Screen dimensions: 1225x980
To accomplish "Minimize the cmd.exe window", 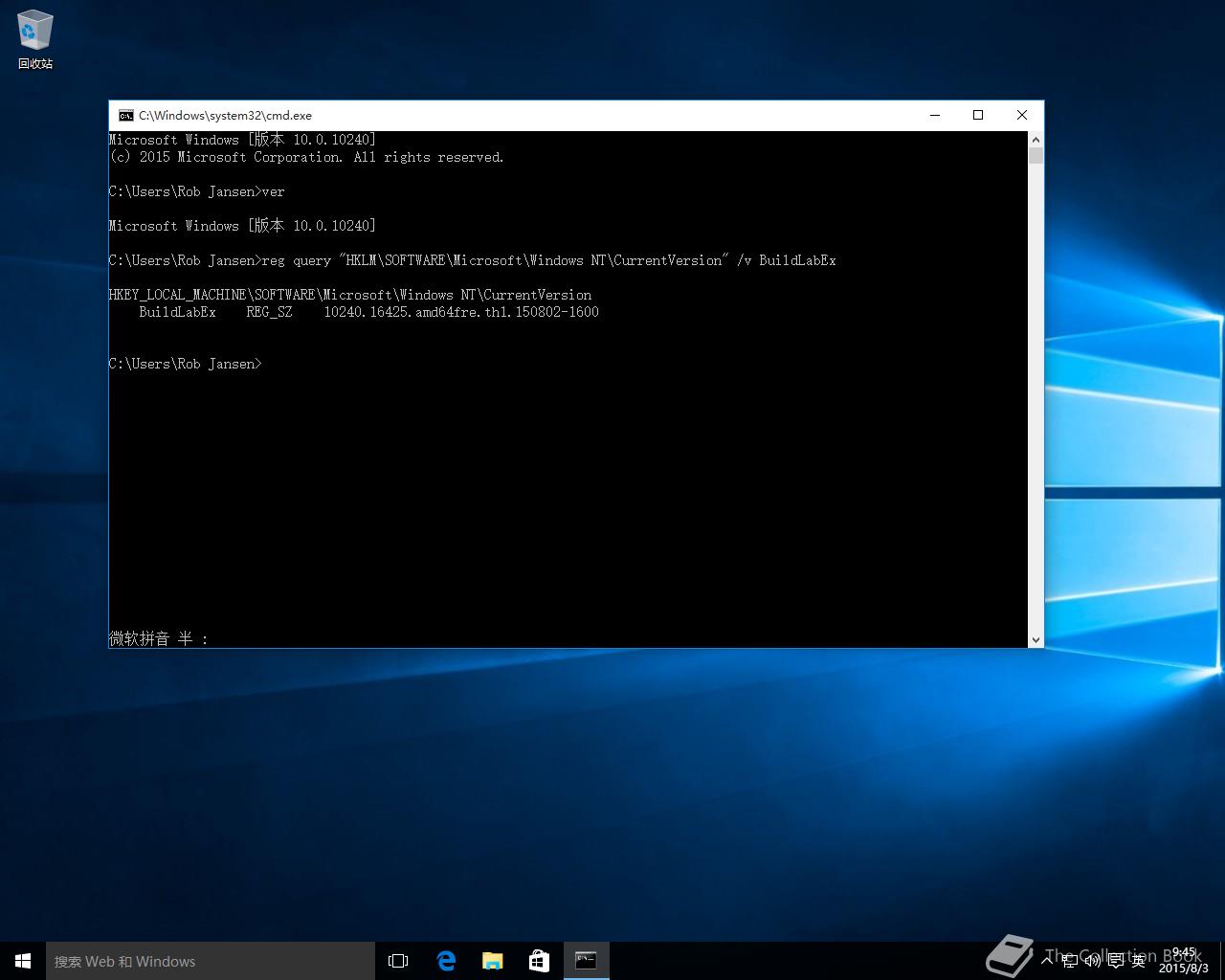I will [935, 115].
